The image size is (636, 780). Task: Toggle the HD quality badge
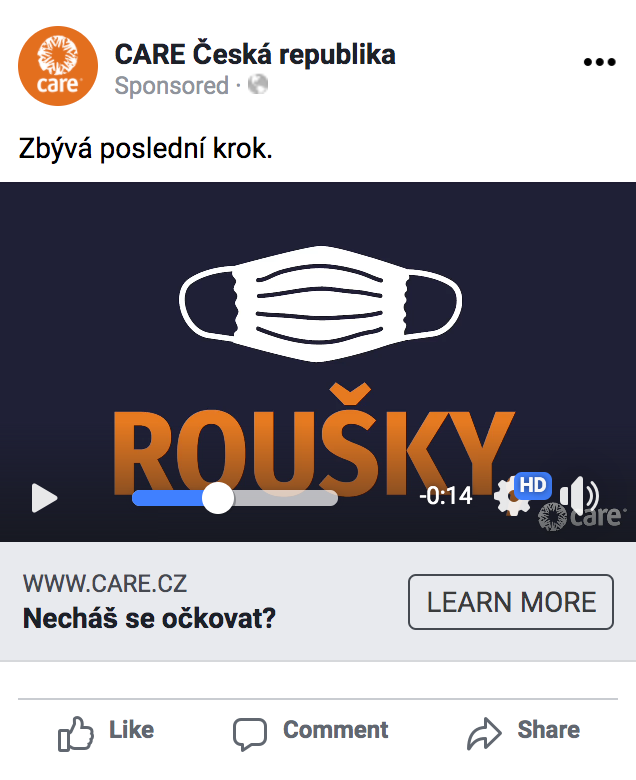pyautogui.click(x=533, y=485)
